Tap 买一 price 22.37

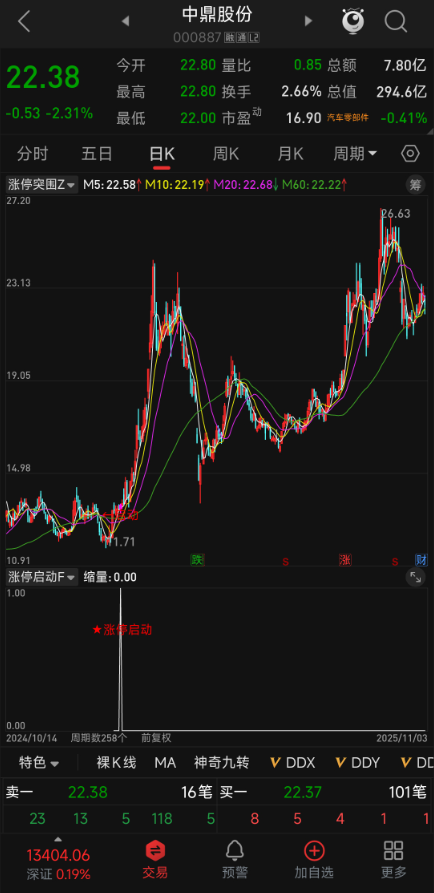click(302, 792)
